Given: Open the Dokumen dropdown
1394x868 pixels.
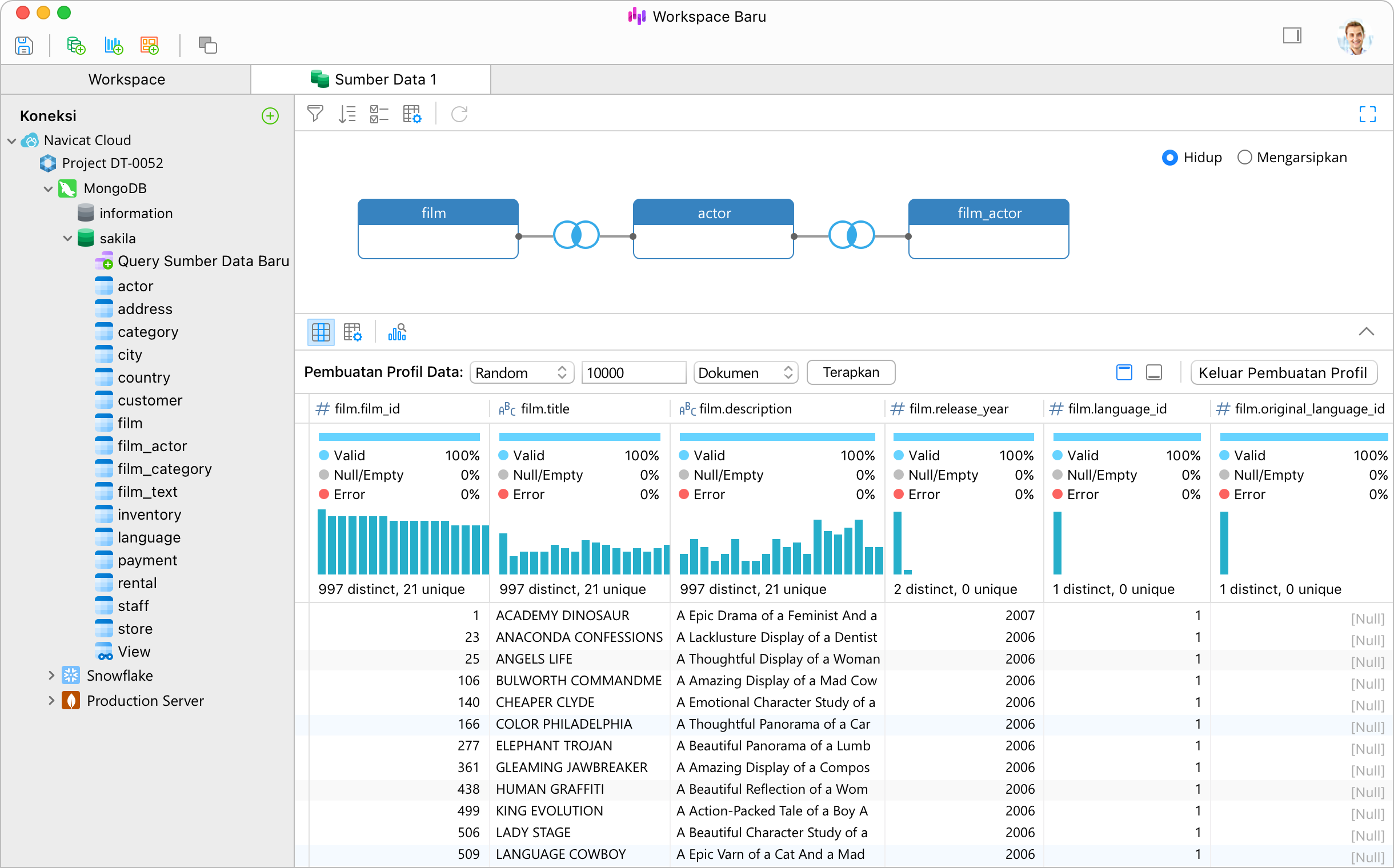Looking at the screenshot, I should click(x=745, y=372).
